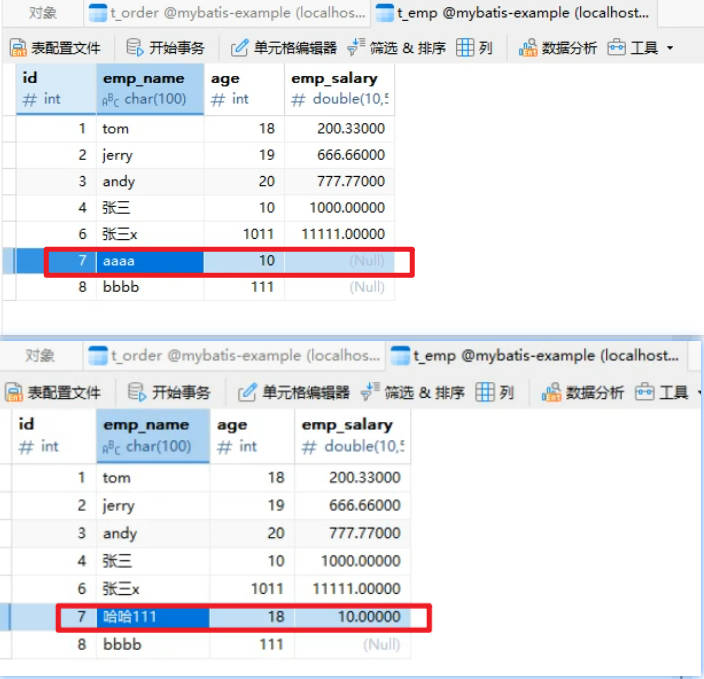
Task: Click table profile icon in top window
Action: coord(18,48)
